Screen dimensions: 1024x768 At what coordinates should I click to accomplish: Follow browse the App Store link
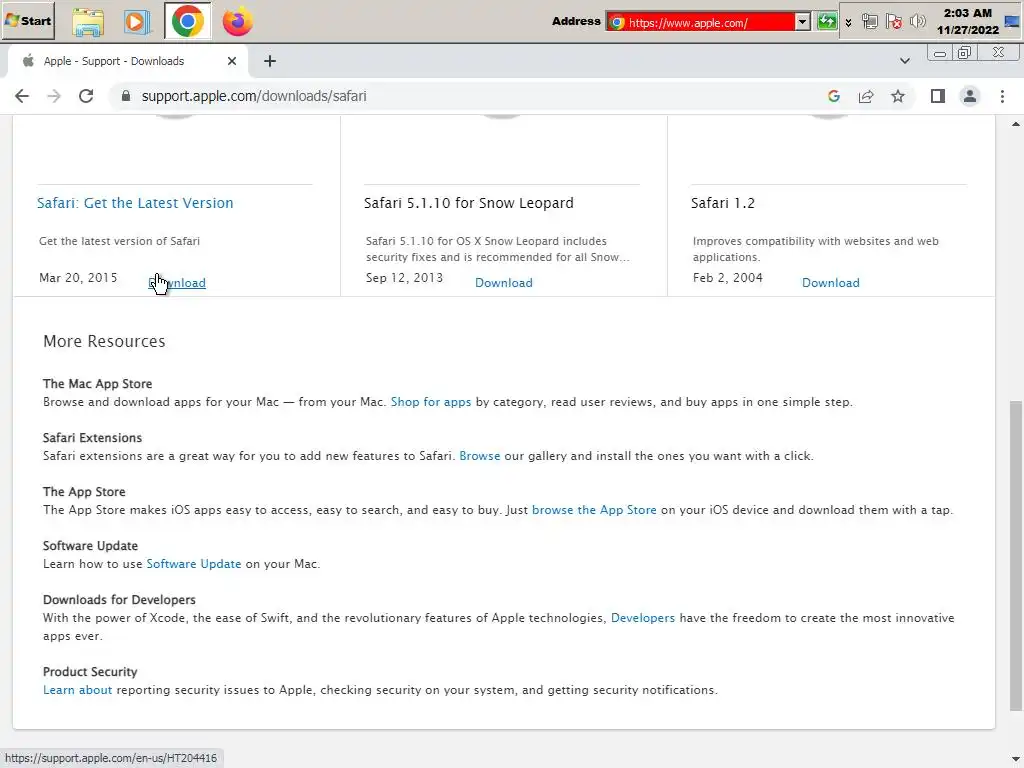594,510
